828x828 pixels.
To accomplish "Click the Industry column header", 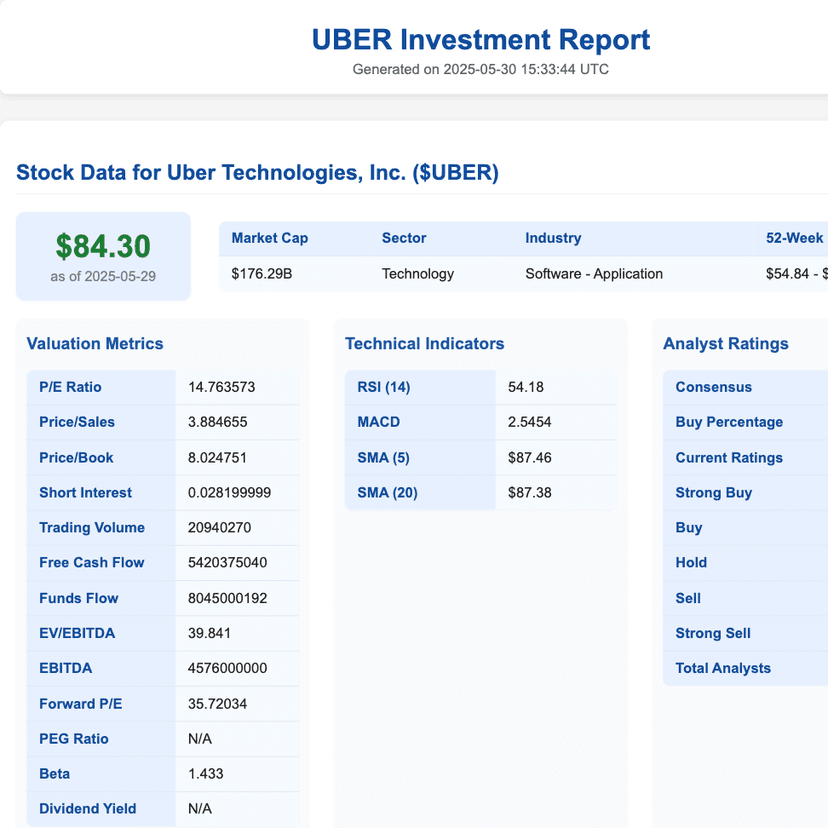I will tap(553, 238).
